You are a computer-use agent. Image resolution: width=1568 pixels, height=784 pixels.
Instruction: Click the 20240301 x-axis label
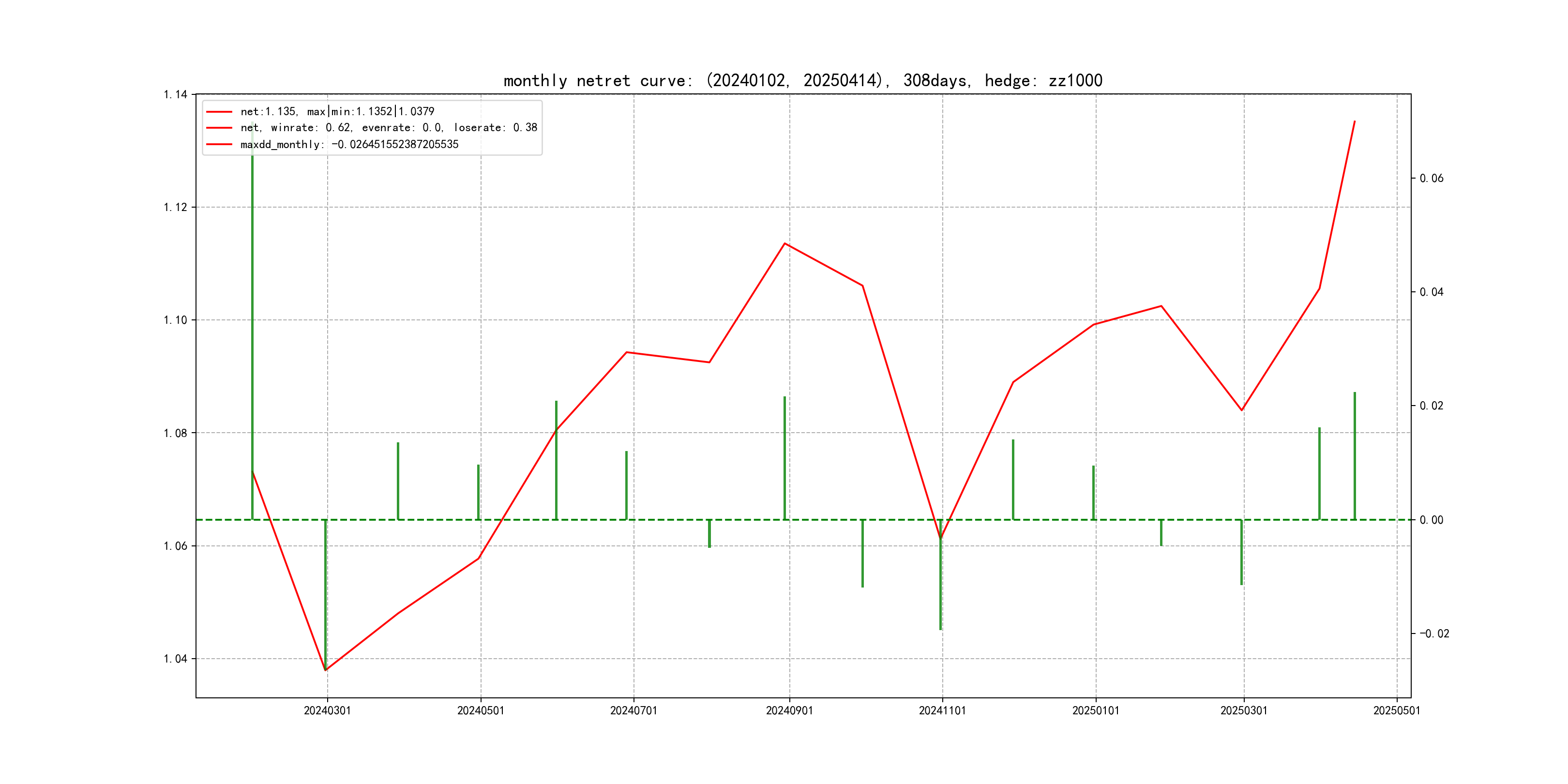click(x=327, y=710)
